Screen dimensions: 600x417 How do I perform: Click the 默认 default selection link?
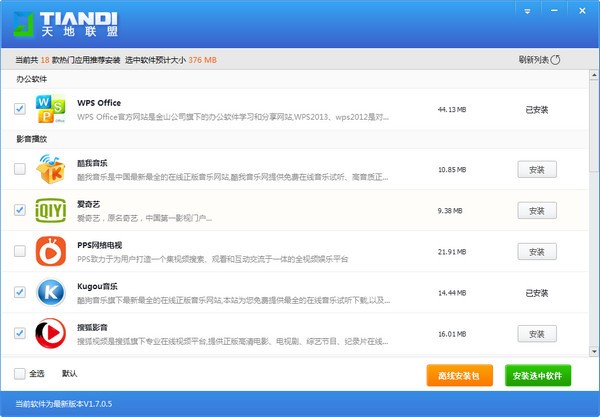click(69, 373)
